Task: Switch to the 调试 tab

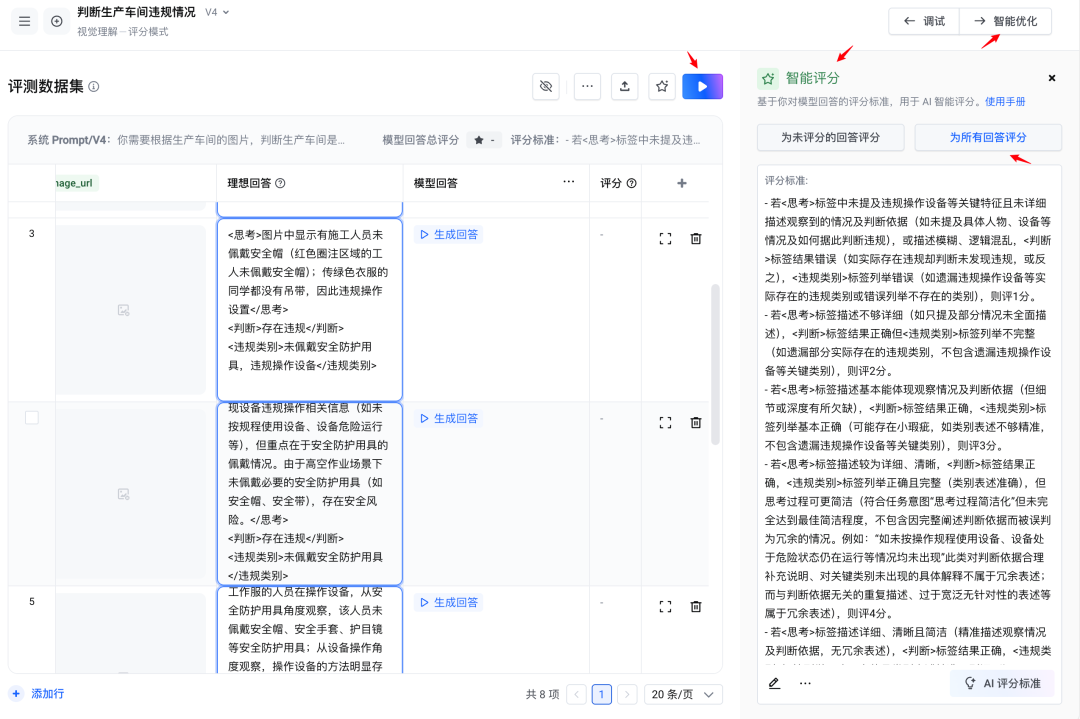Action: click(x=923, y=21)
